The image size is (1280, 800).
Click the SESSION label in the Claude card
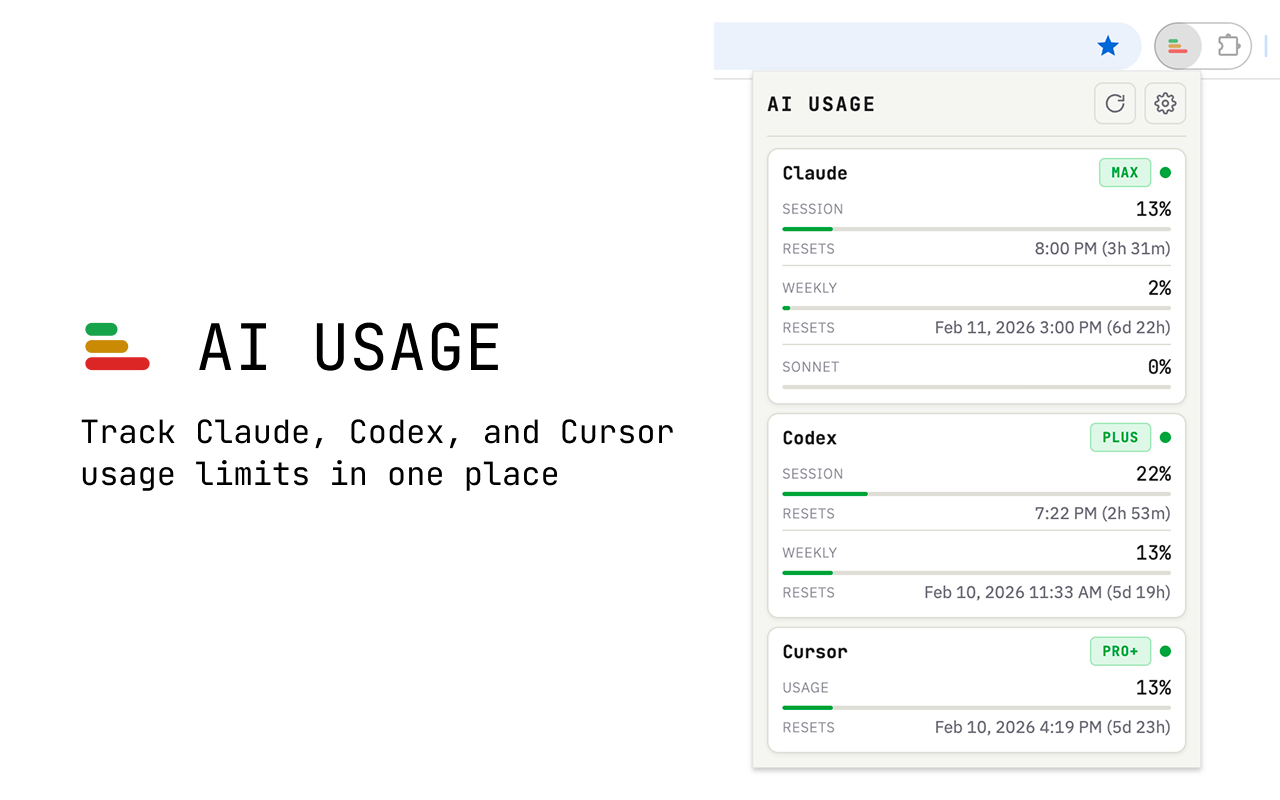coord(813,209)
